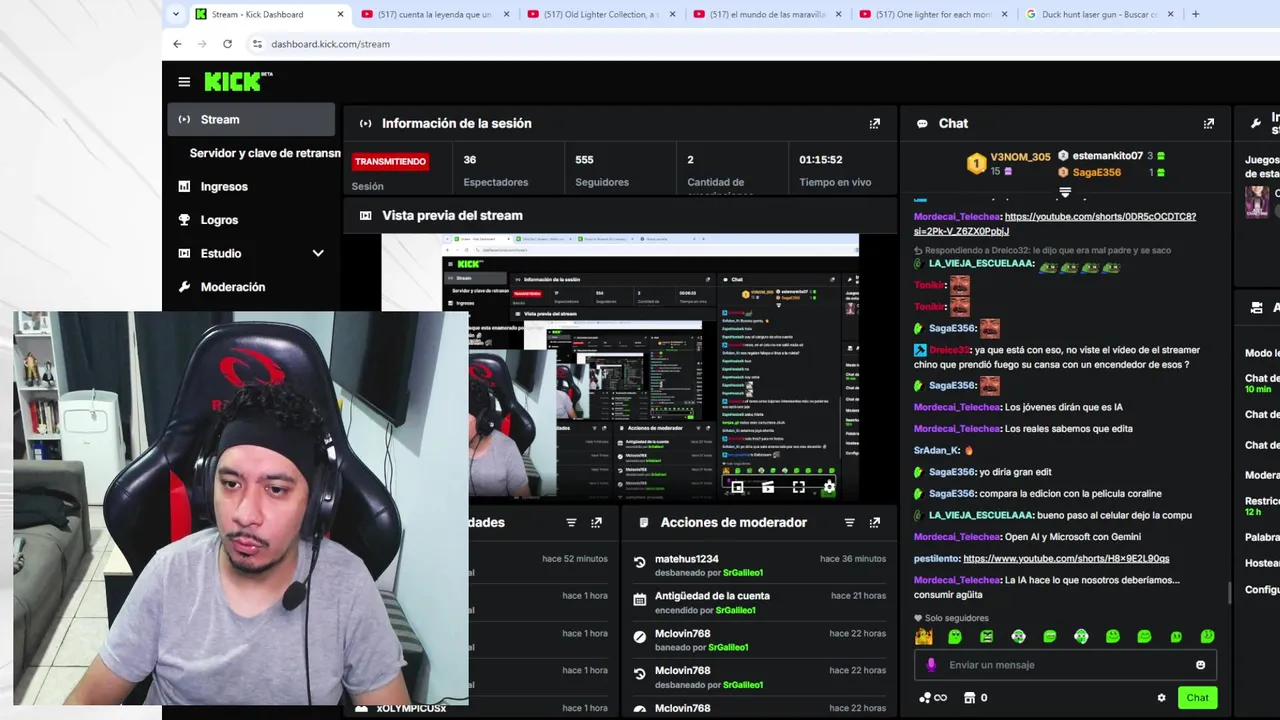The image size is (1280, 720).
Task: Go to Logros in the sidebar
Action: click(251, 220)
